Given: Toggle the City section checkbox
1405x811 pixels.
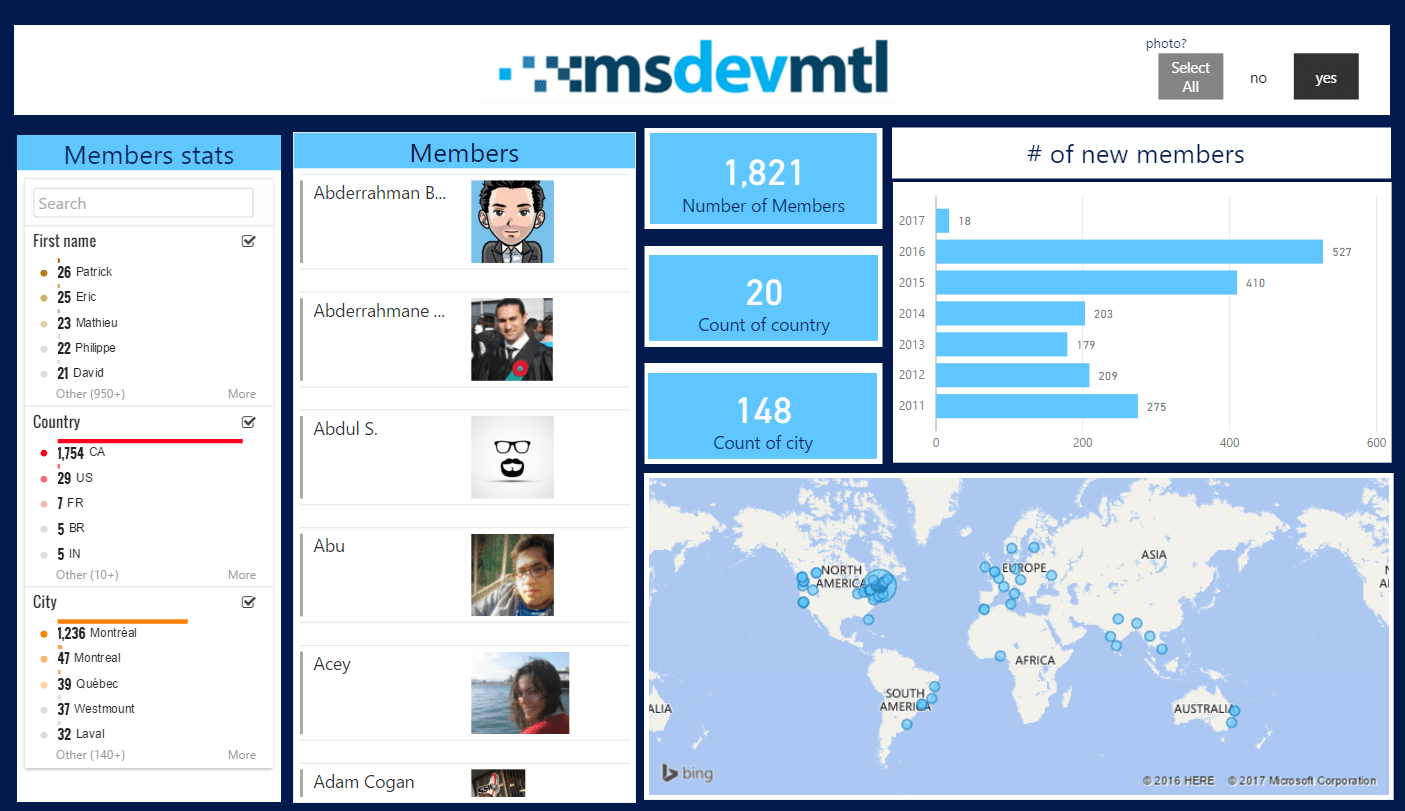Looking at the screenshot, I should (248, 602).
